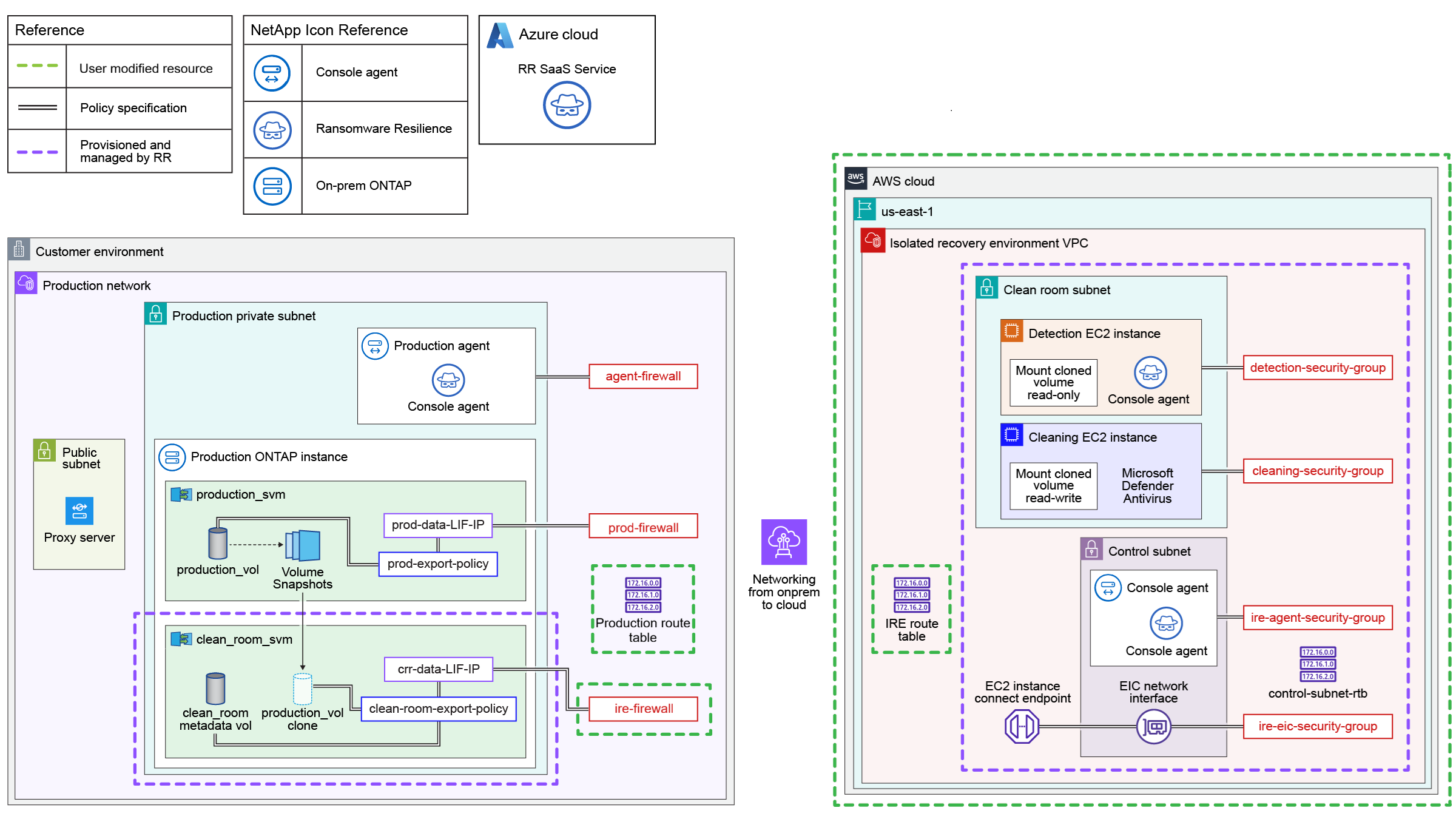The image size is (1456, 822).
Task: Open the ire-firewall box
Action: click(643, 708)
